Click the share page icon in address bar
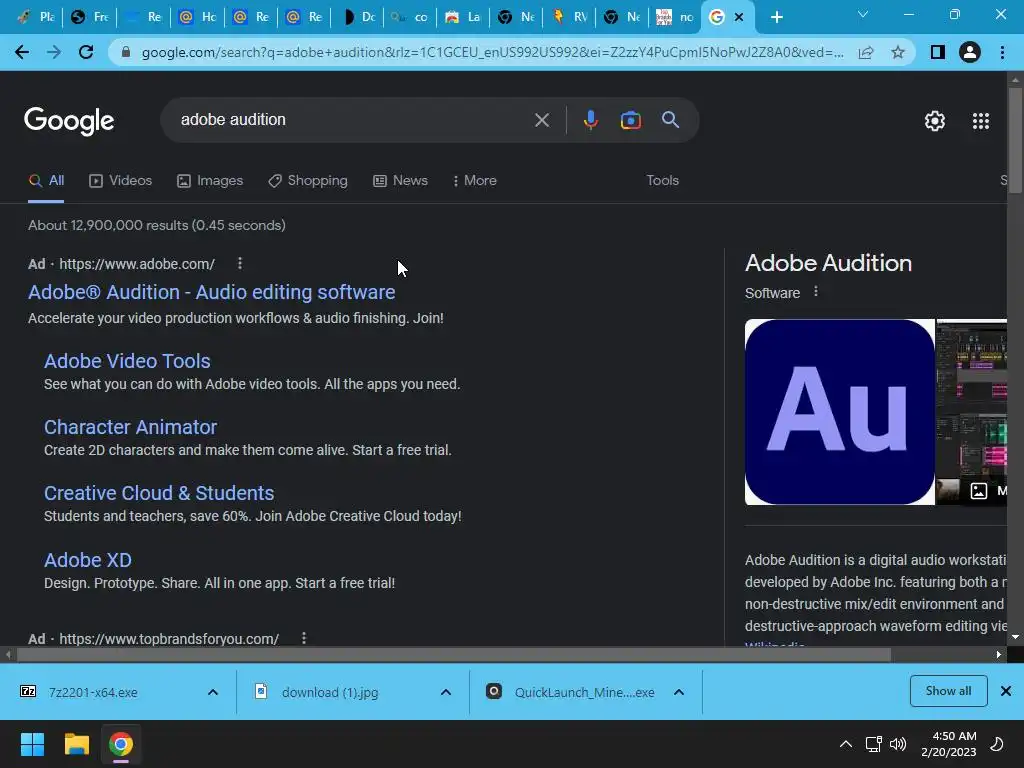Viewport: 1024px width, 768px height. coord(866,52)
